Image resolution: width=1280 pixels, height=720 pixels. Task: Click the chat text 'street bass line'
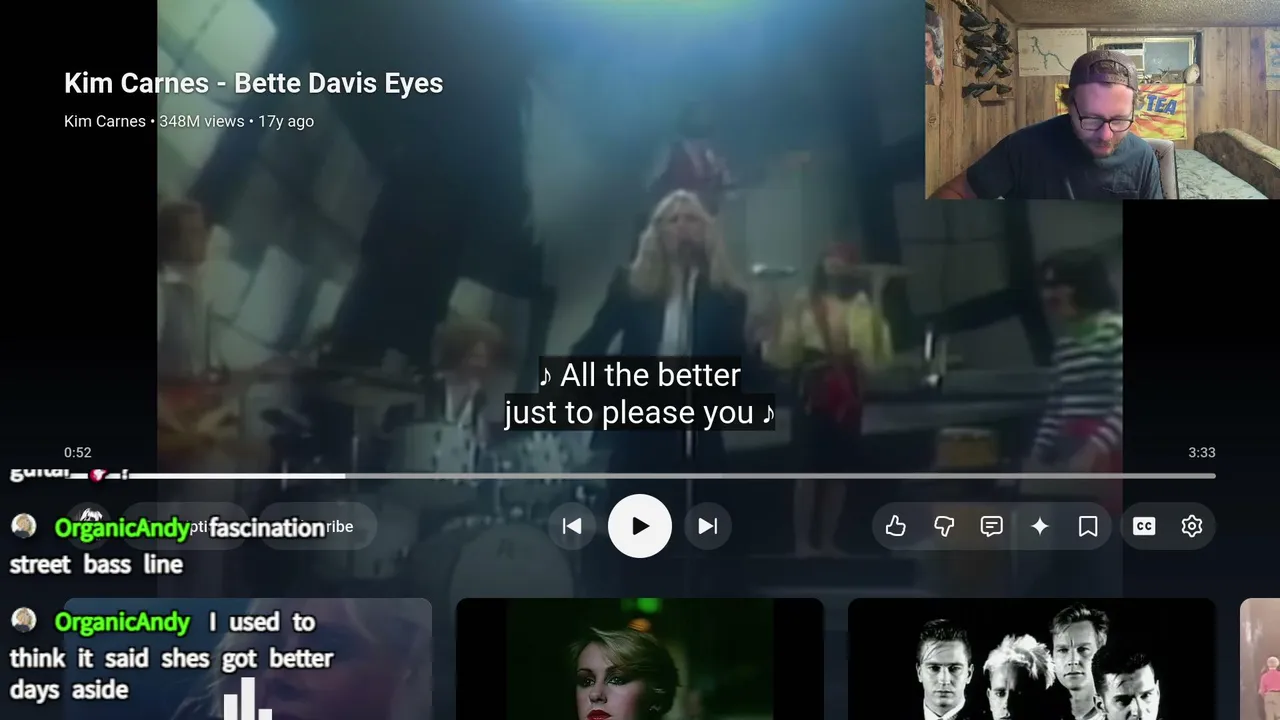96,565
